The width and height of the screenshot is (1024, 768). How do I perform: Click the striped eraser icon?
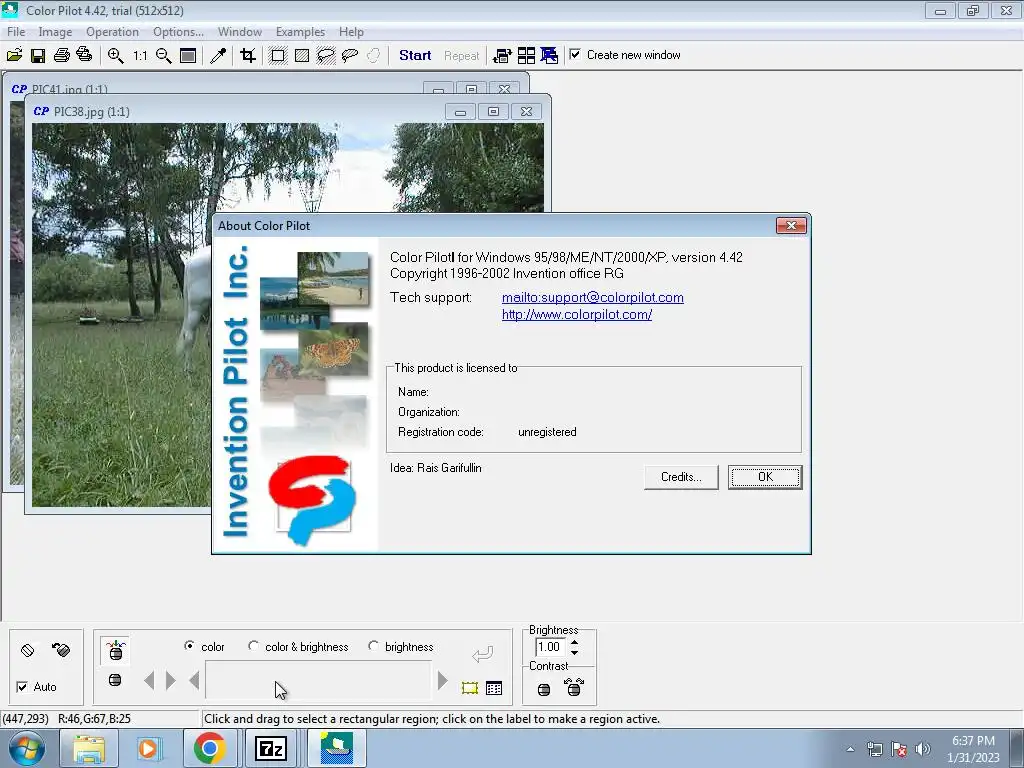point(27,650)
